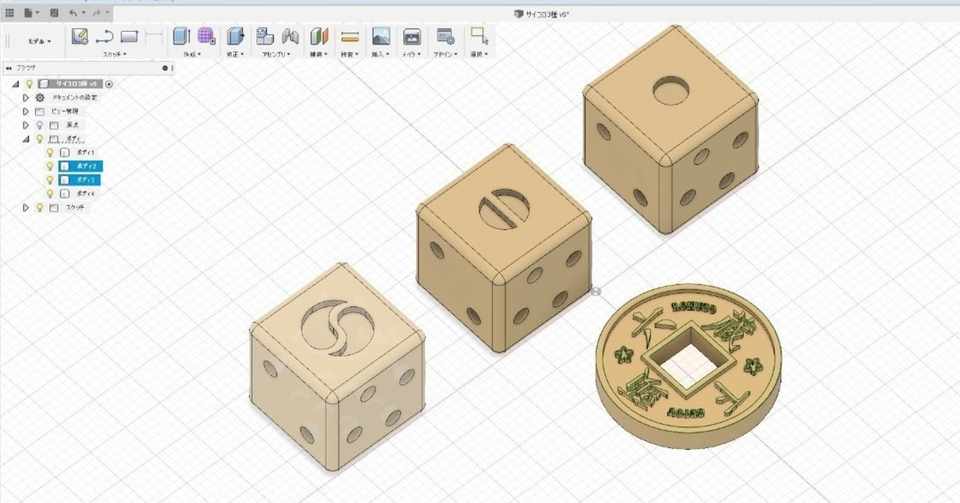Select highlighted ボディ2 in browser tree
The height and width of the screenshot is (503, 960).
click(x=80, y=166)
